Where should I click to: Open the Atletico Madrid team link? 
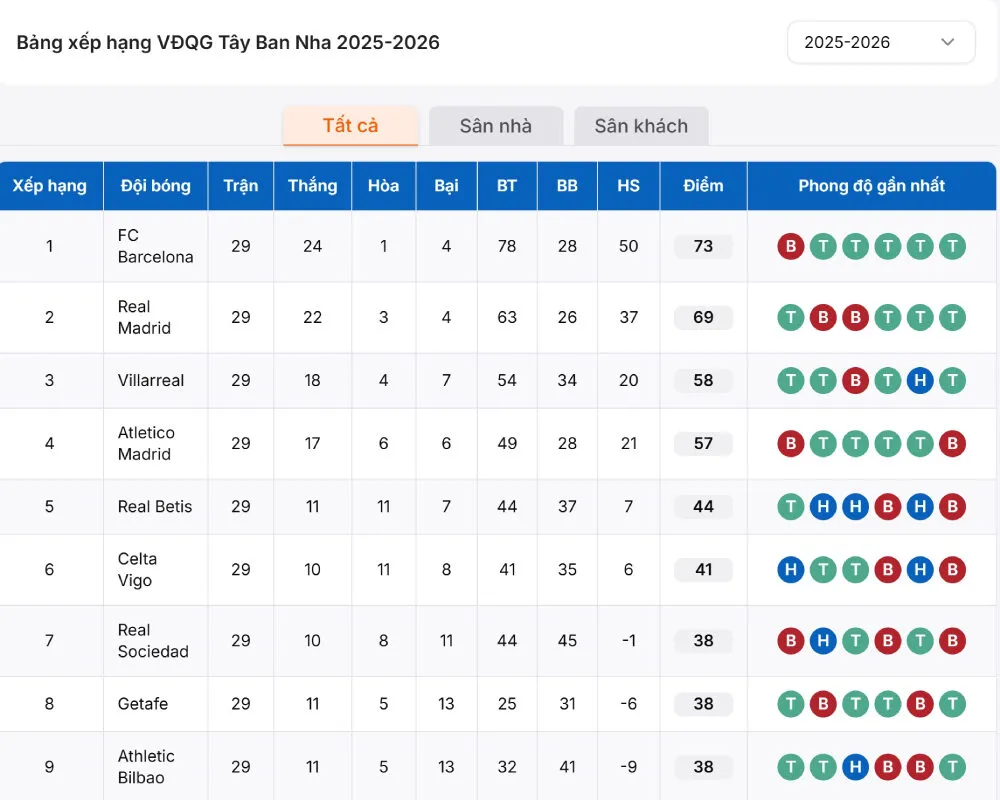(x=146, y=443)
